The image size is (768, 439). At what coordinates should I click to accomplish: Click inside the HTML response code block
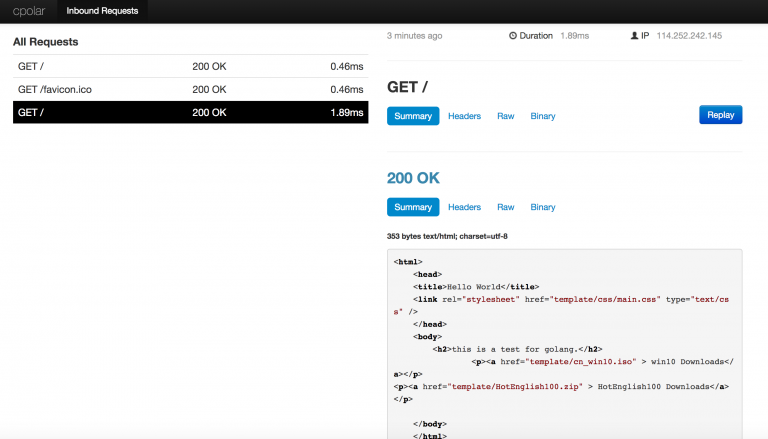(564, 340)
